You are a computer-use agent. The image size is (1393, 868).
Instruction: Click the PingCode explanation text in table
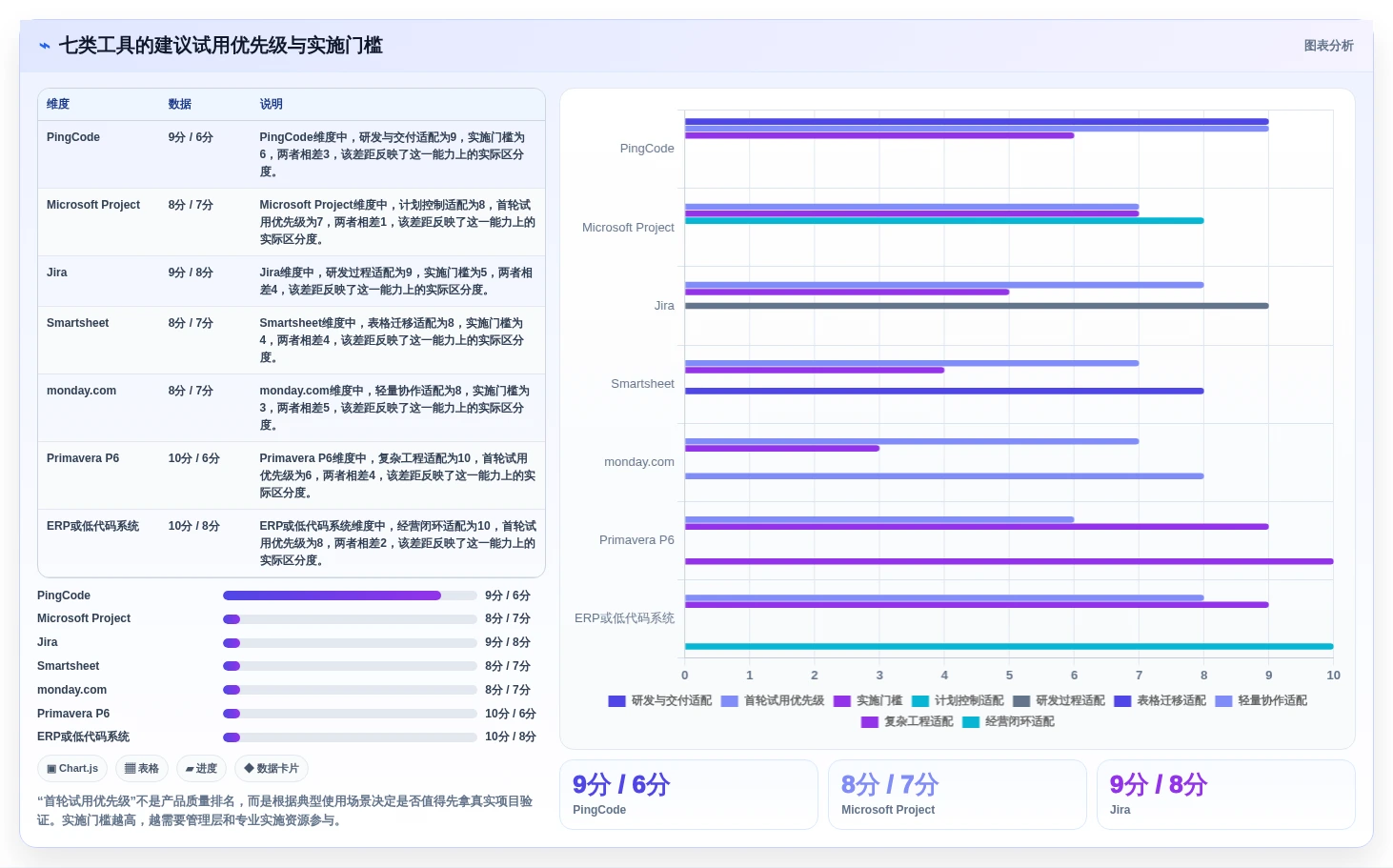393,154
